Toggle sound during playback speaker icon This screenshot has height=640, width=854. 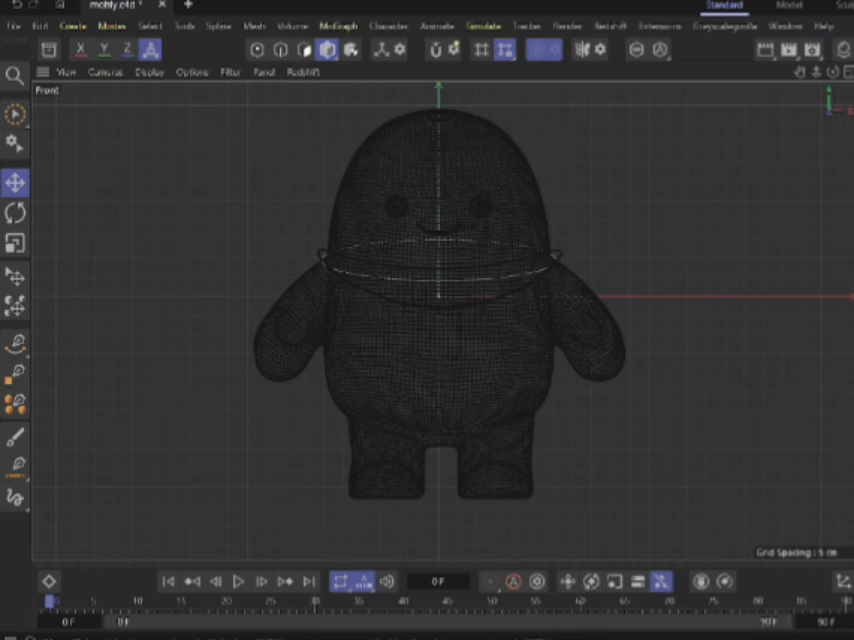(387, 582)
